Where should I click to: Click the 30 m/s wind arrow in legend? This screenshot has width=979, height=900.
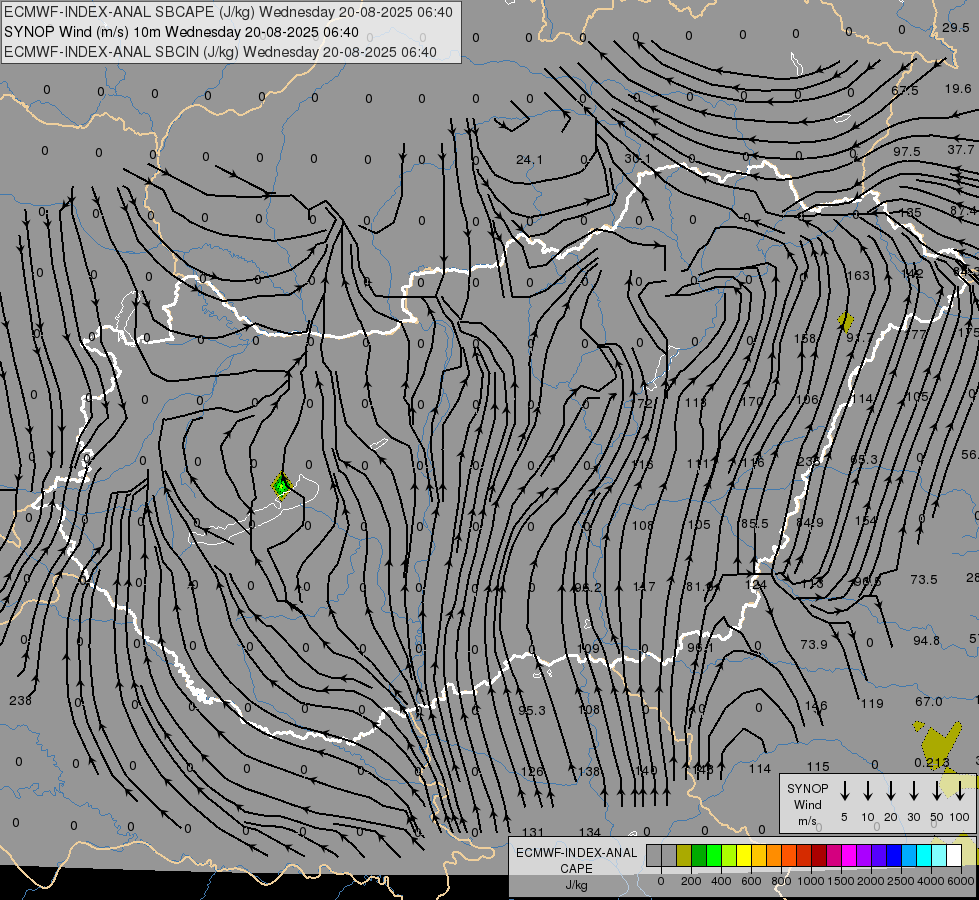click(x=913, y=791)
